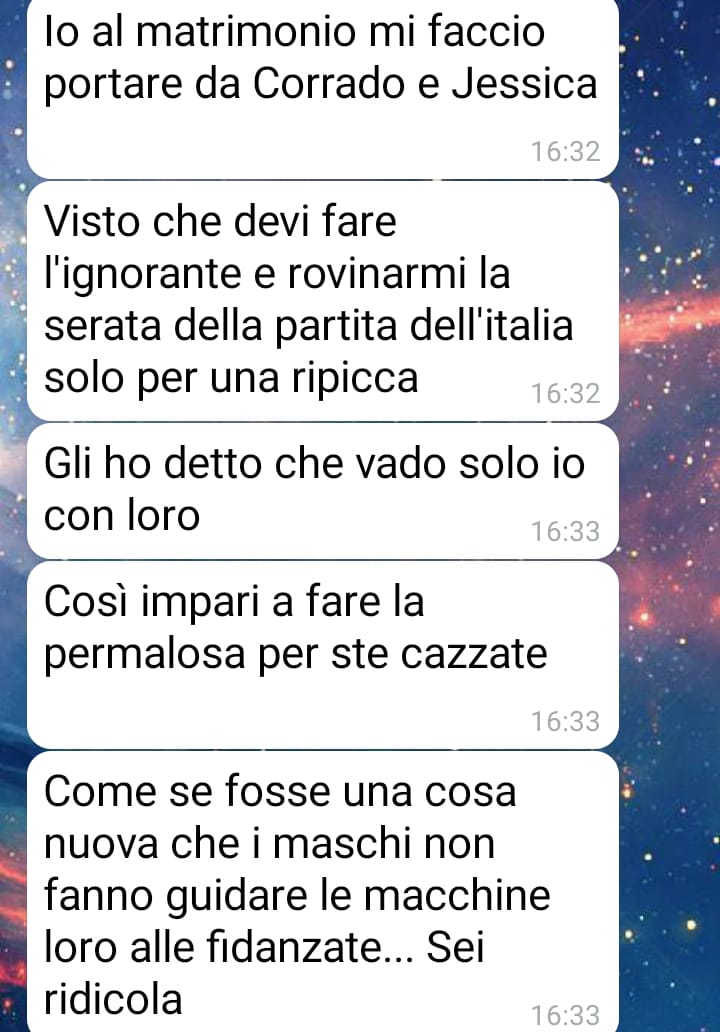Viewport: 720px width, 1032px height.
Task: Click the 16:32 timestamp beside 'solo per una ripicca'
Action: pyautogui.click(x=565, y=394)
